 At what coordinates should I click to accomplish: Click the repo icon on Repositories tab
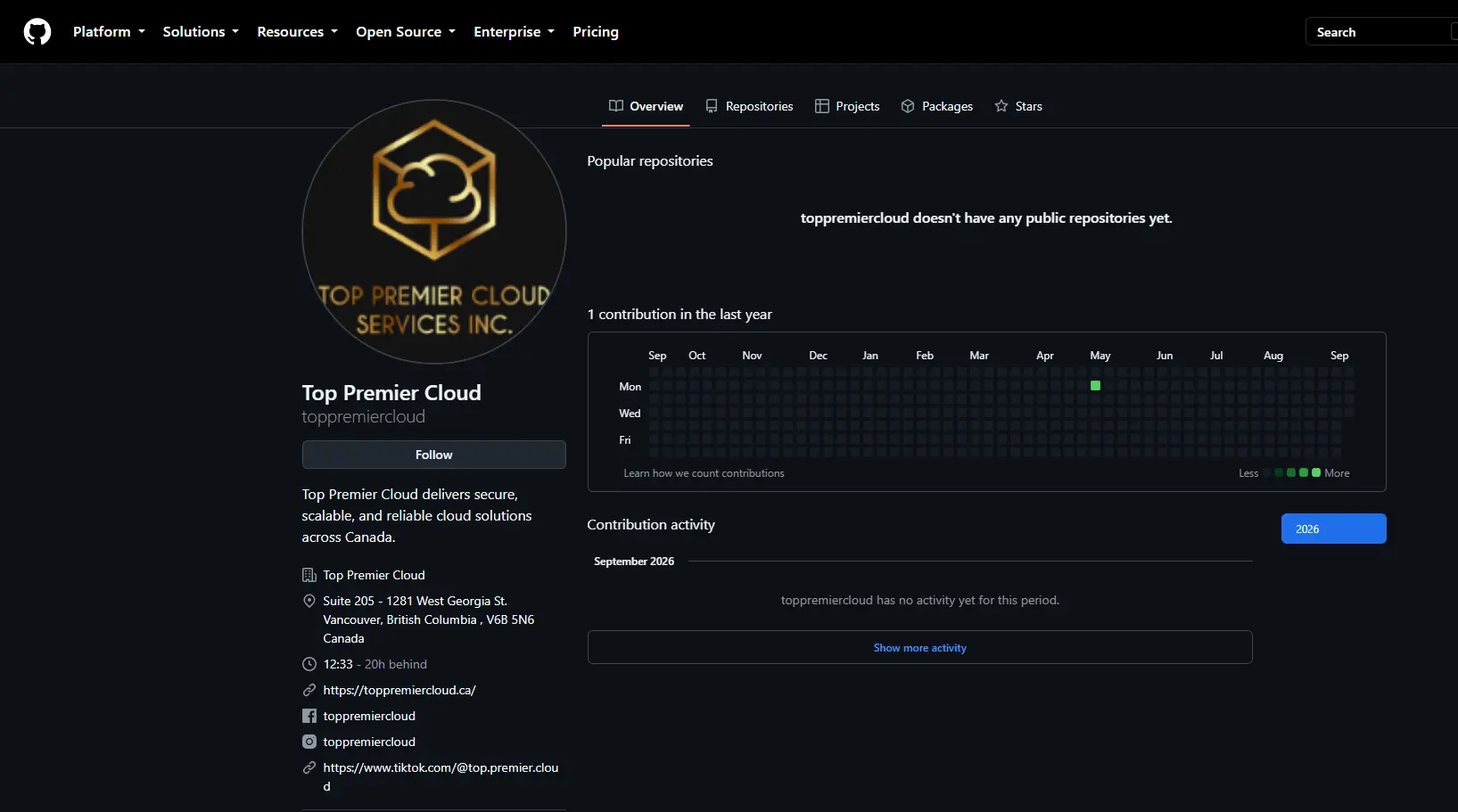click(712, 106)
